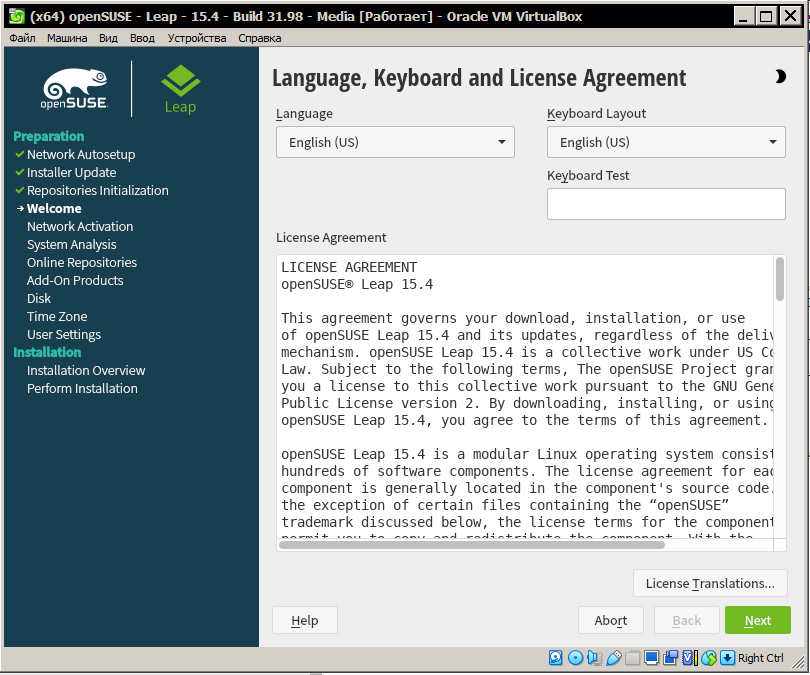Click the Time Zone step

pyautogui.click(x=57, y=317)
